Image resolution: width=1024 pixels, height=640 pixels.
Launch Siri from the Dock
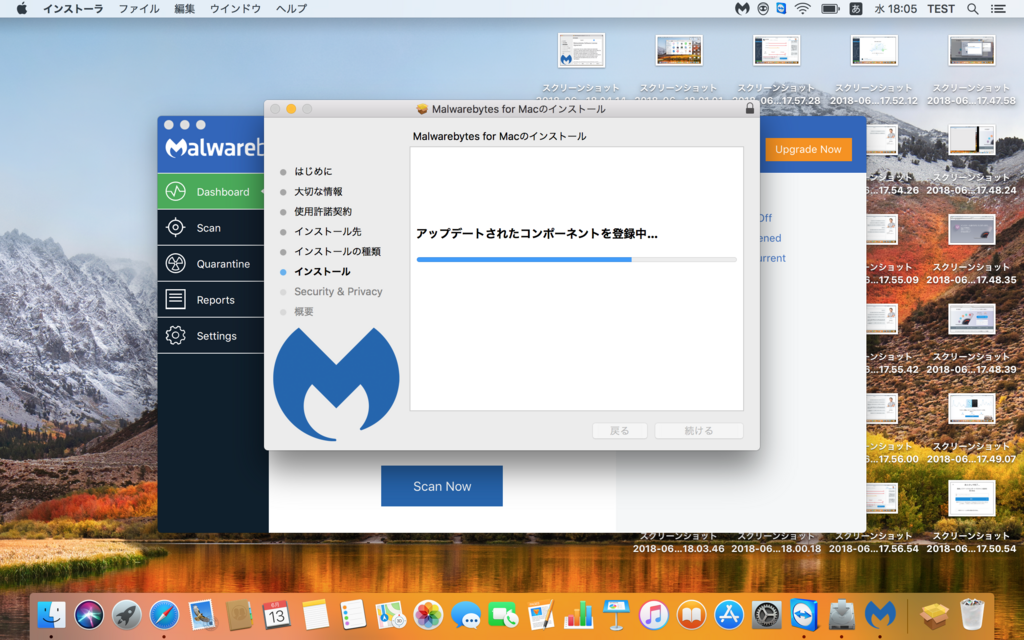[x=89, y=615]
